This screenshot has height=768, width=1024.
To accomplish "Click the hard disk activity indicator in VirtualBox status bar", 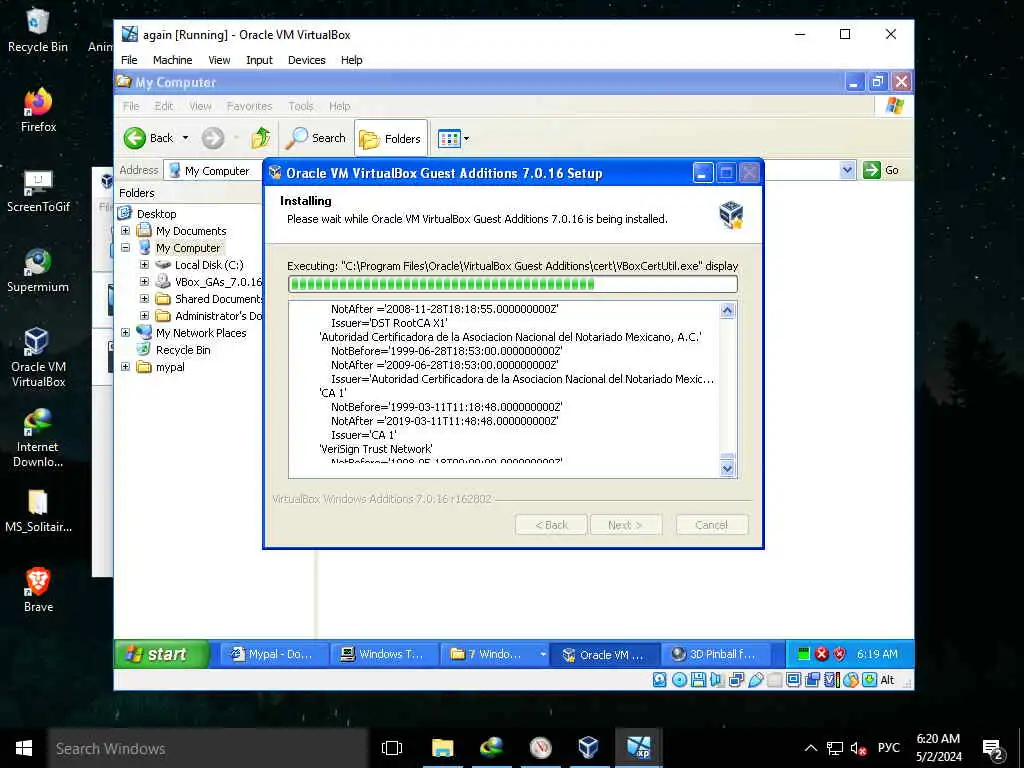I will click(x=660, y=680).
